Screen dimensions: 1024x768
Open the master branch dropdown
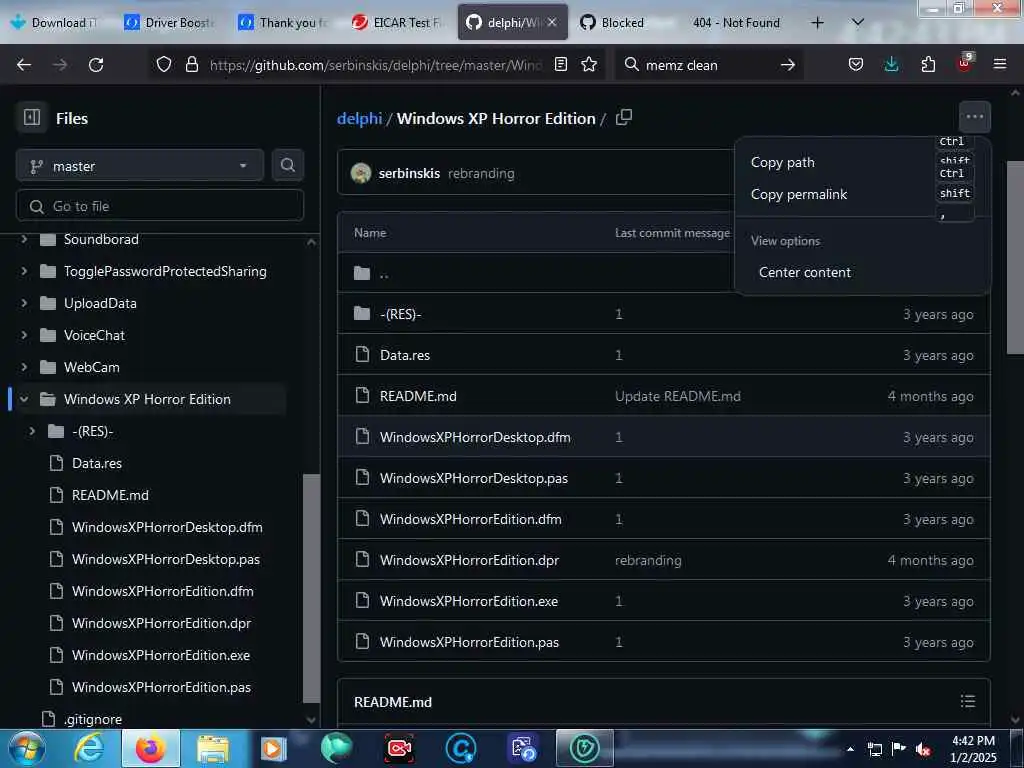140,166
